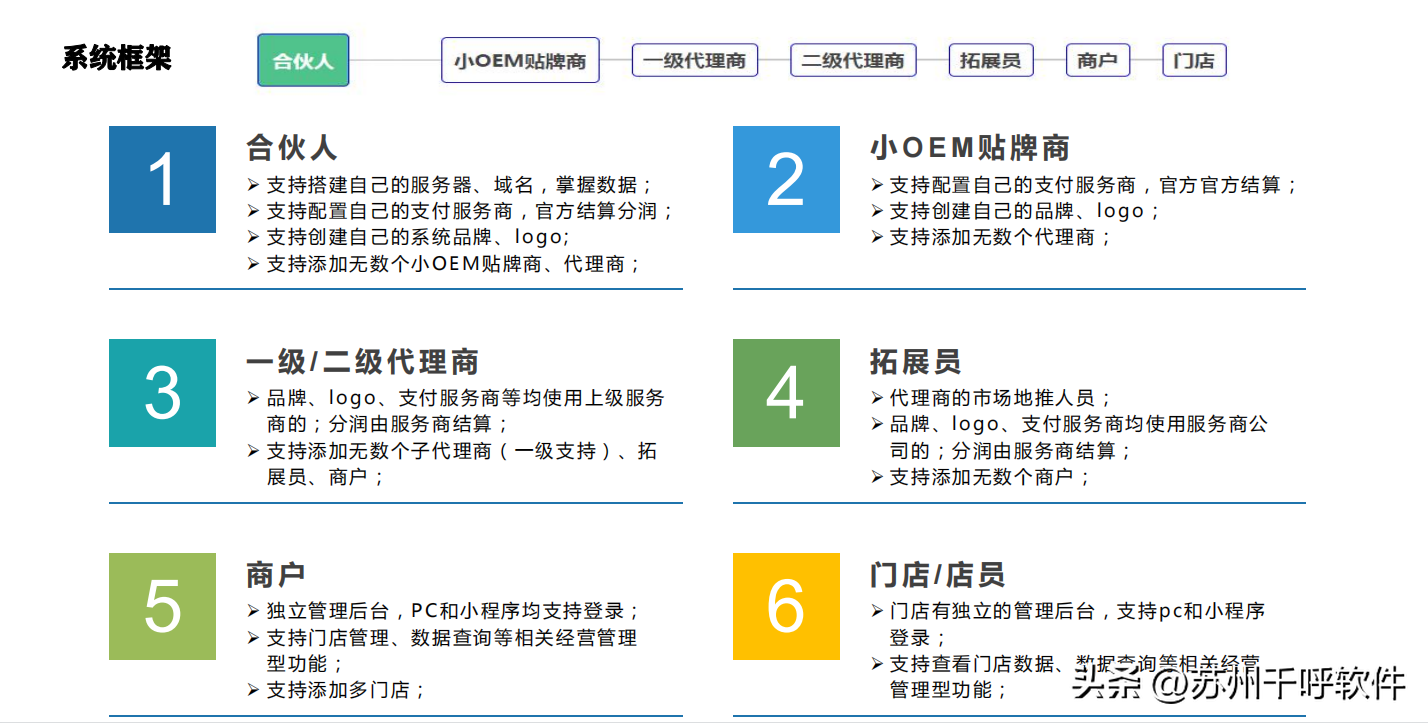This screenshot has height=723, width=1428.
Task: Click the green number 4 tile
Action: coord(786,393)
